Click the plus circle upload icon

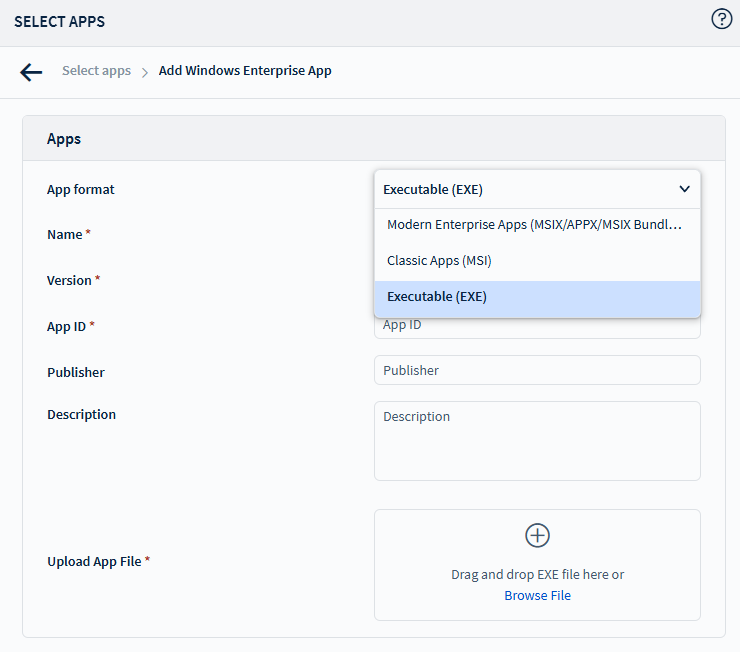point(537,535)
